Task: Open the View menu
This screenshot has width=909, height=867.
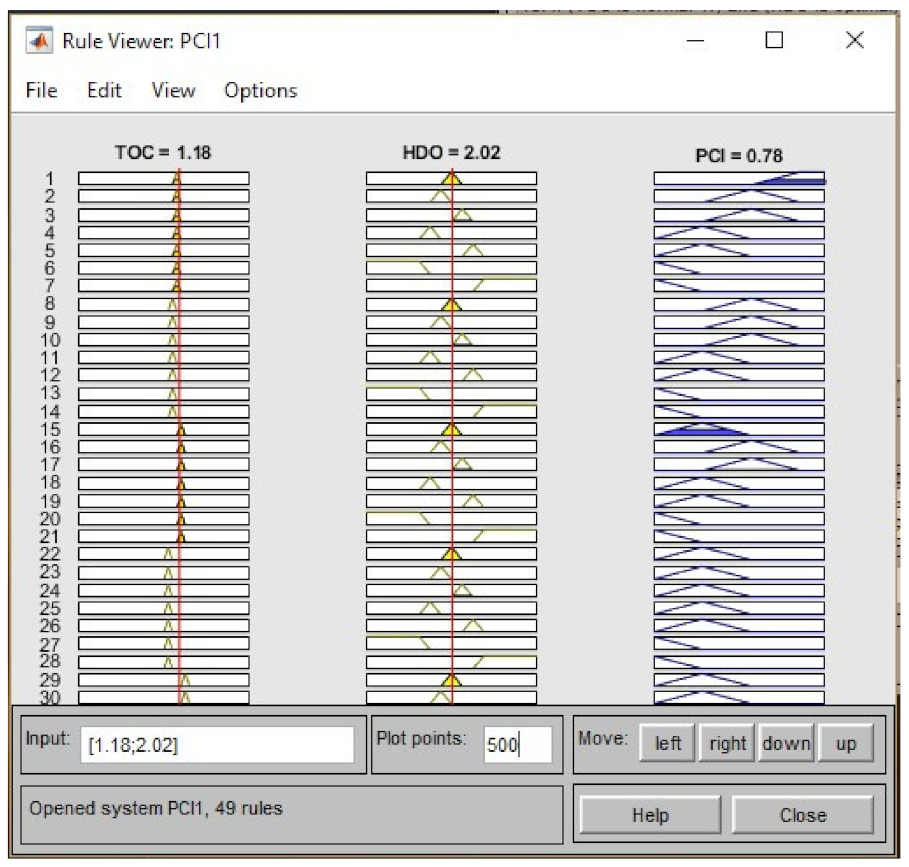Action: tap(173, 91)
